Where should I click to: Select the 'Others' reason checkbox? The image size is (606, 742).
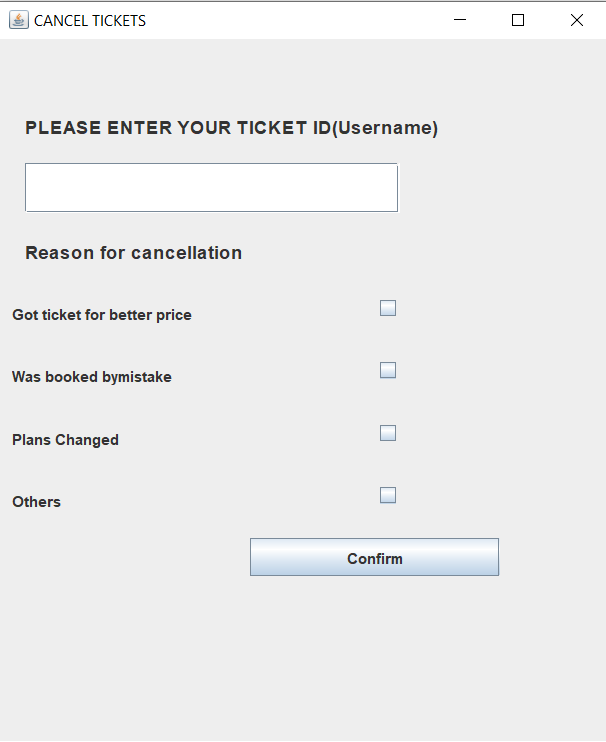[388, 495]
